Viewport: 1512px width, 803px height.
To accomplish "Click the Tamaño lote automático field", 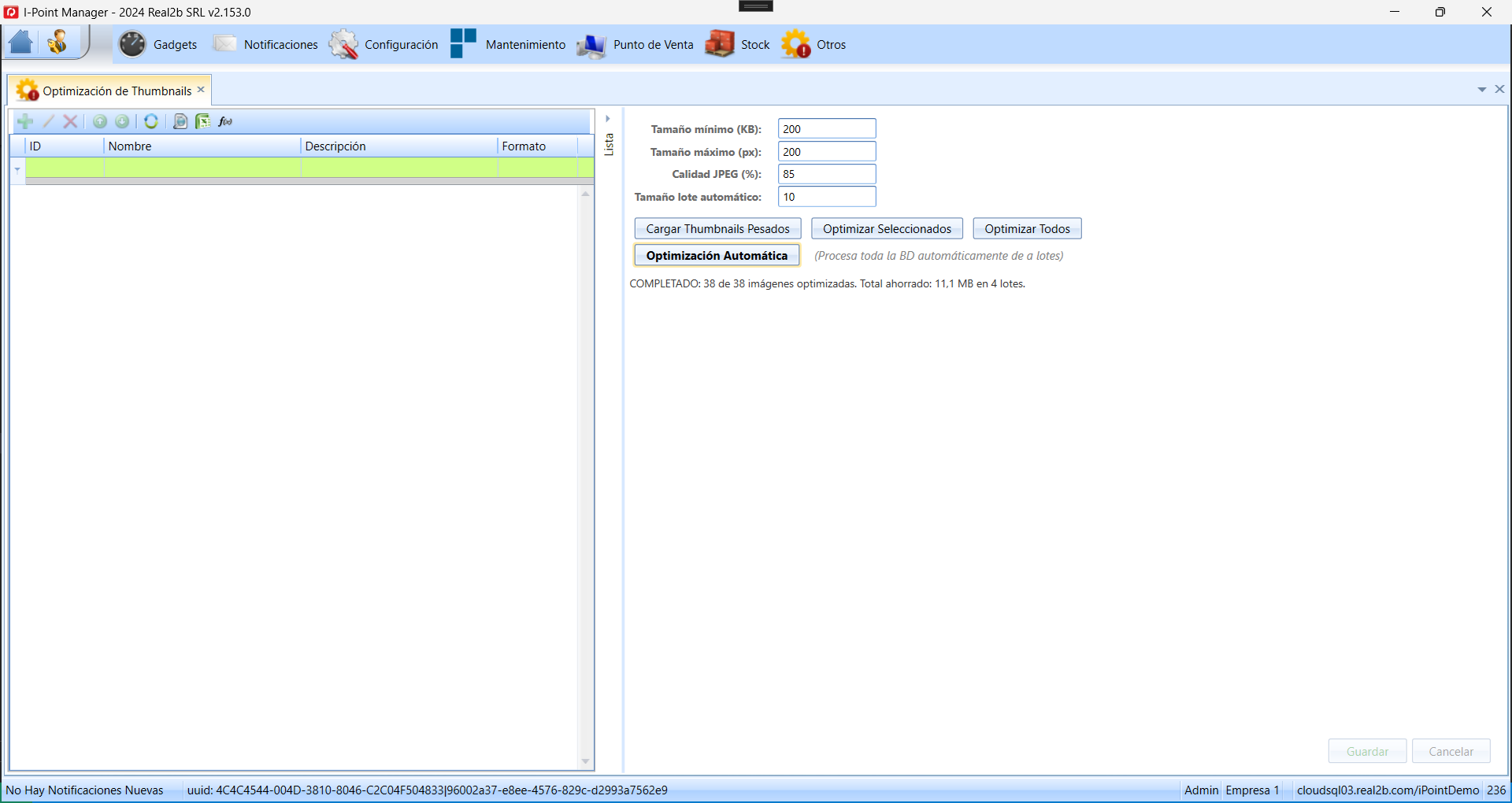I will 827,197.
